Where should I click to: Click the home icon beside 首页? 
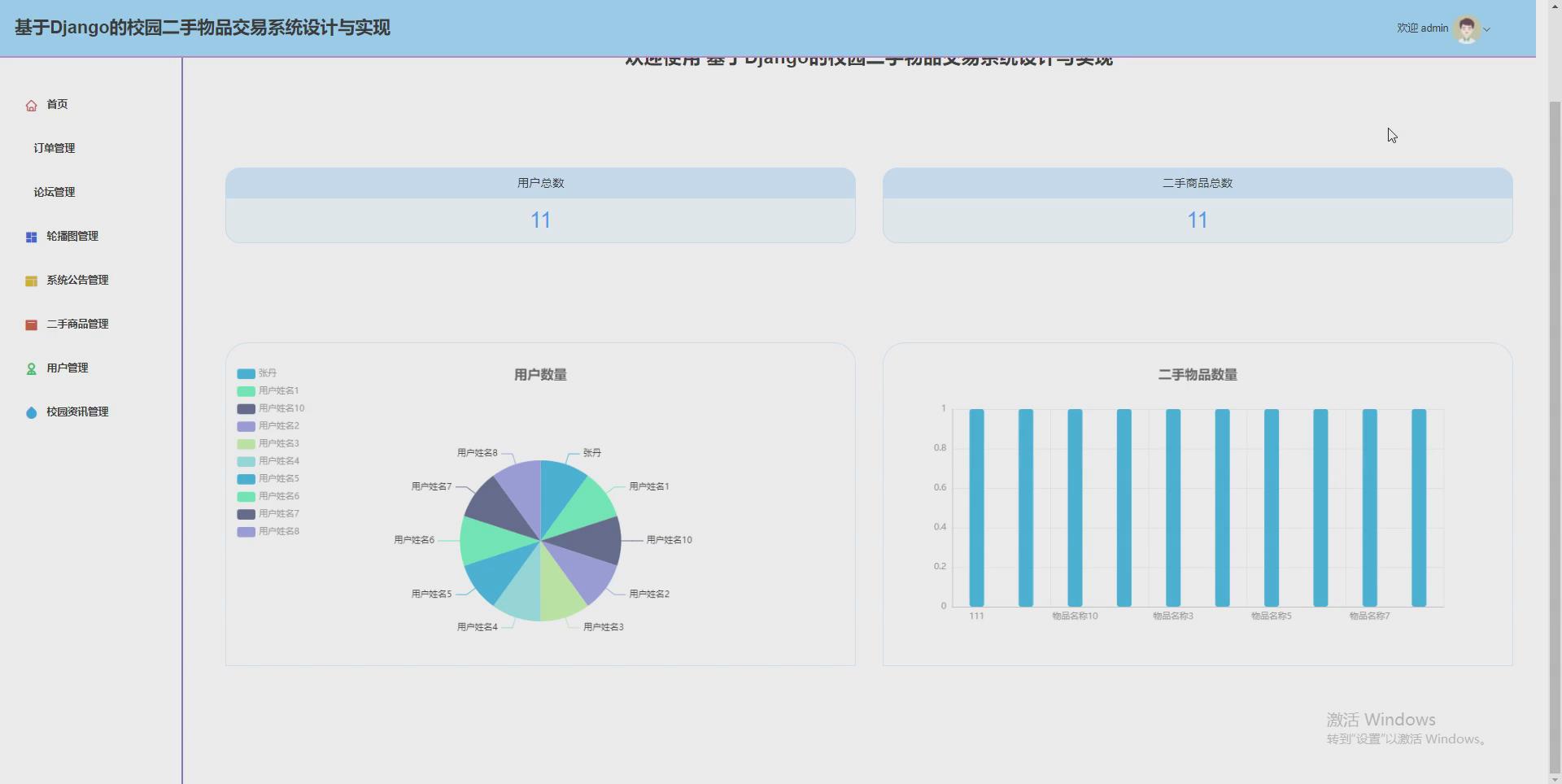click(x=31, y=105)
